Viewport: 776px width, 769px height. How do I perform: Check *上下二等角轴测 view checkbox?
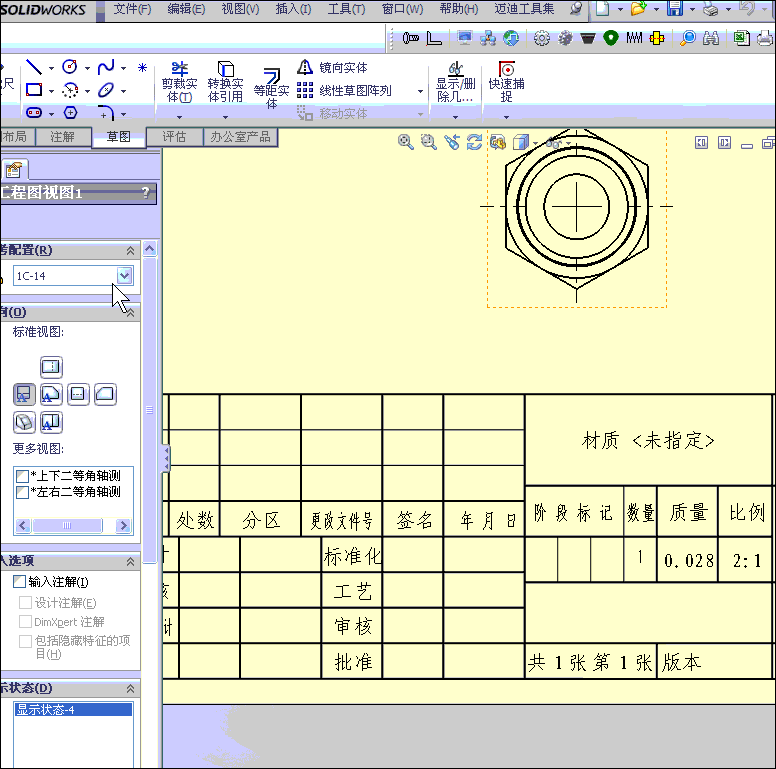(22, 476)
